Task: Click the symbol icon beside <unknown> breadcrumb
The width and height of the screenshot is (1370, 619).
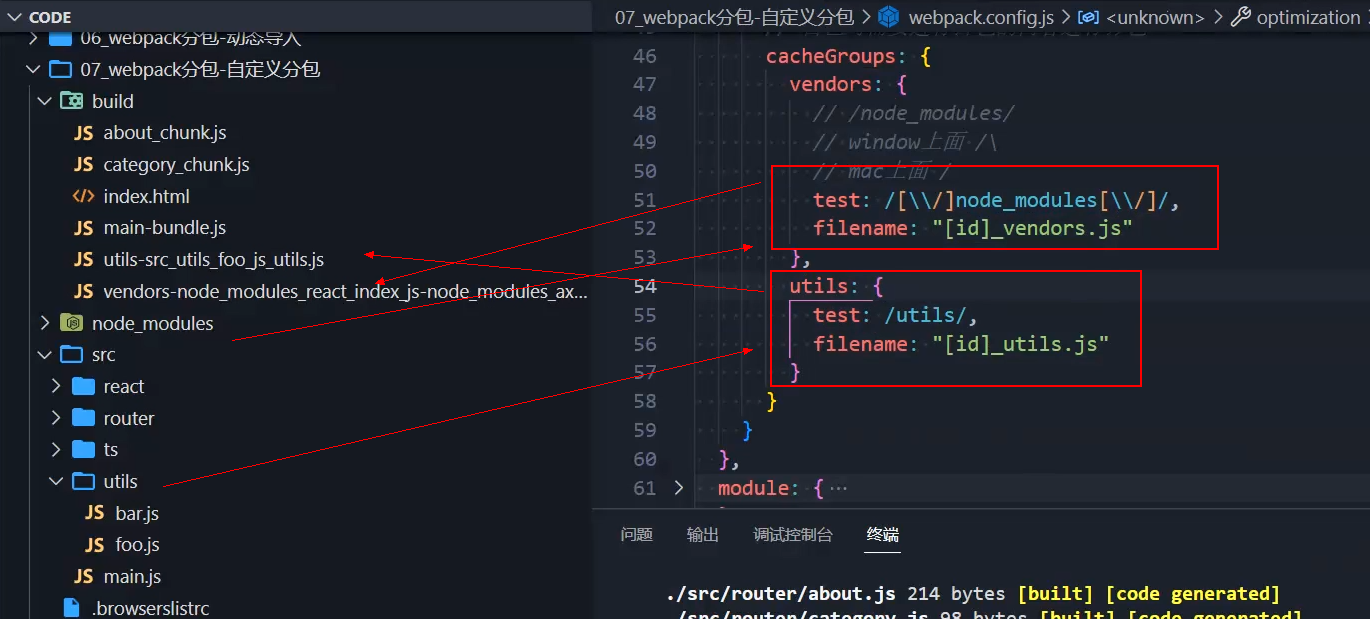Action: point(1089,17)
